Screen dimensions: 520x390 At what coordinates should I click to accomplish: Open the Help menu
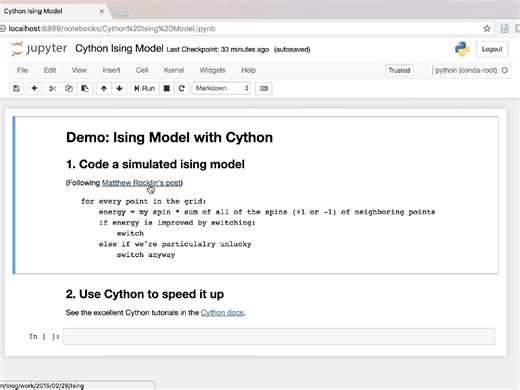(248, 70)
